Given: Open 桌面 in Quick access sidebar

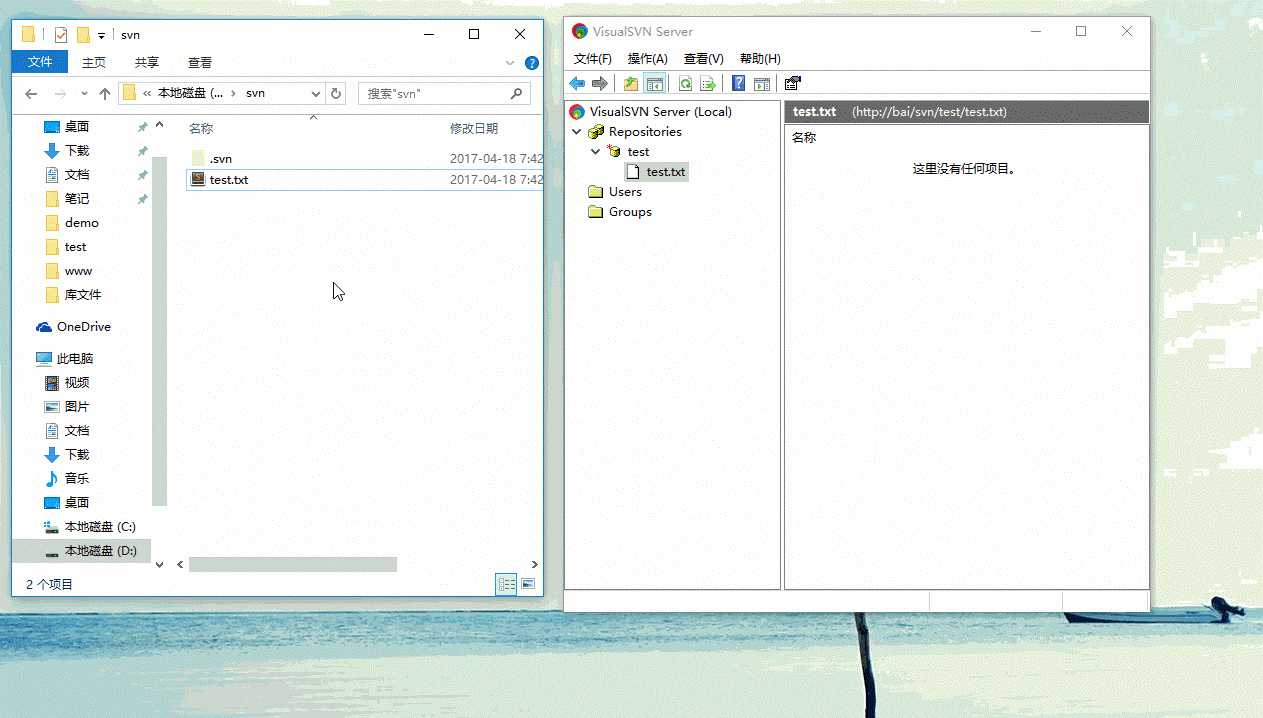Looking at the screenshot, I should tap(77, 127).
